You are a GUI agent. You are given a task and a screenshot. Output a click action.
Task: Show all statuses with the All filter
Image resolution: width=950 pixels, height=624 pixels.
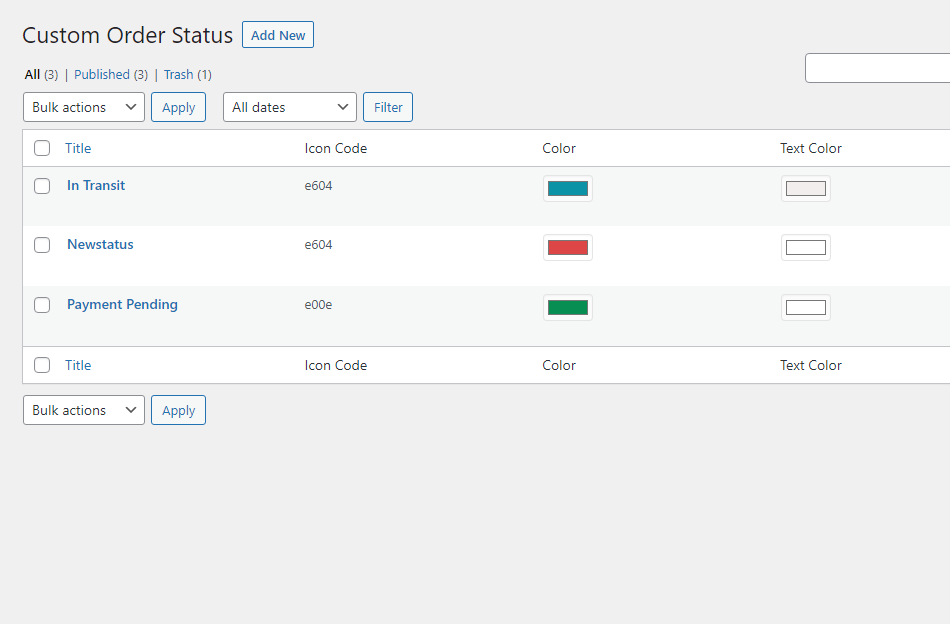pos(29,74)
